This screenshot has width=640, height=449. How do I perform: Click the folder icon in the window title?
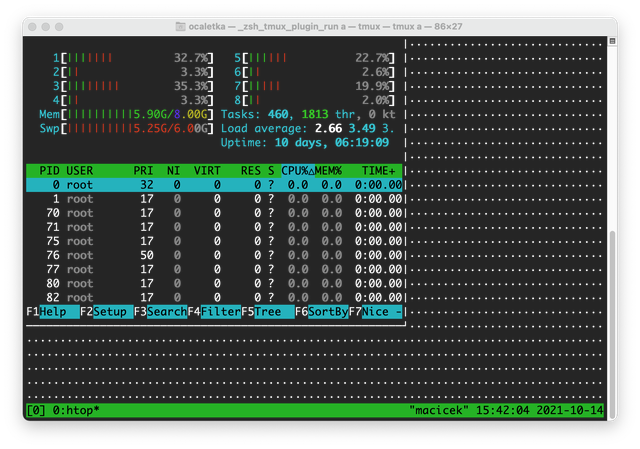pos(180,27)
